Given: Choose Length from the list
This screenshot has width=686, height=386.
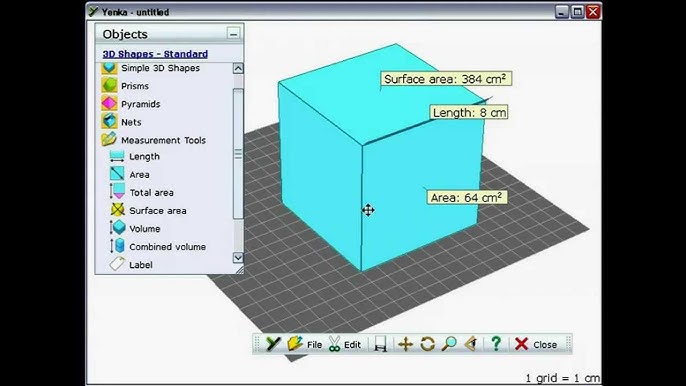Looking at the screenshot, I should [x=144, y=157].
